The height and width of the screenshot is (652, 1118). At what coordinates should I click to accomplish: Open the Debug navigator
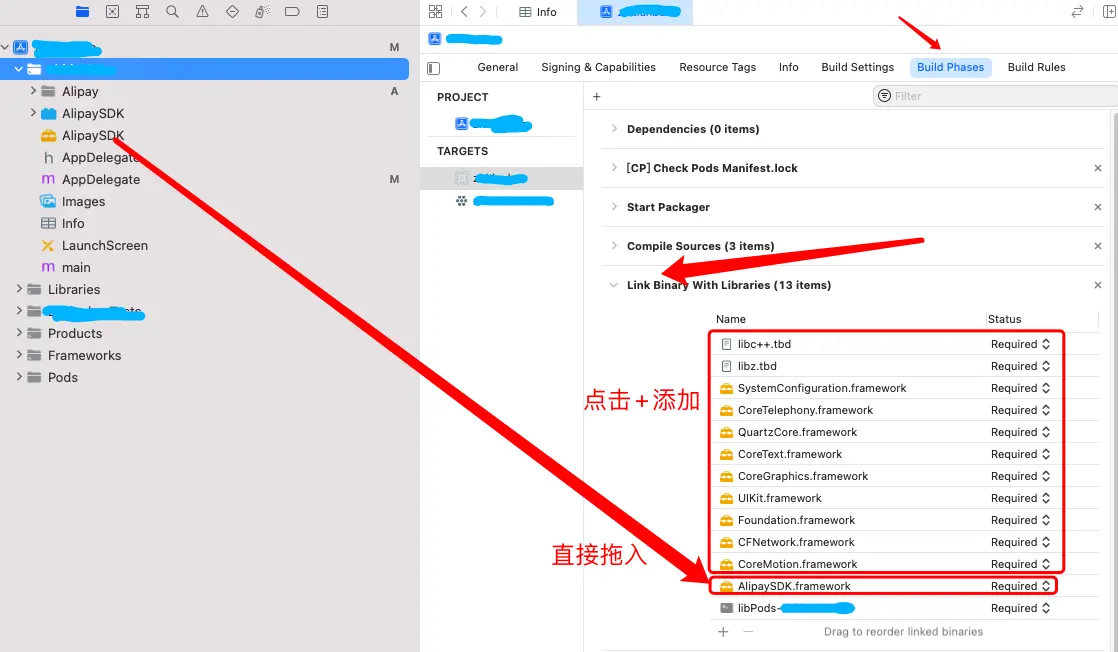coord(262,11)
